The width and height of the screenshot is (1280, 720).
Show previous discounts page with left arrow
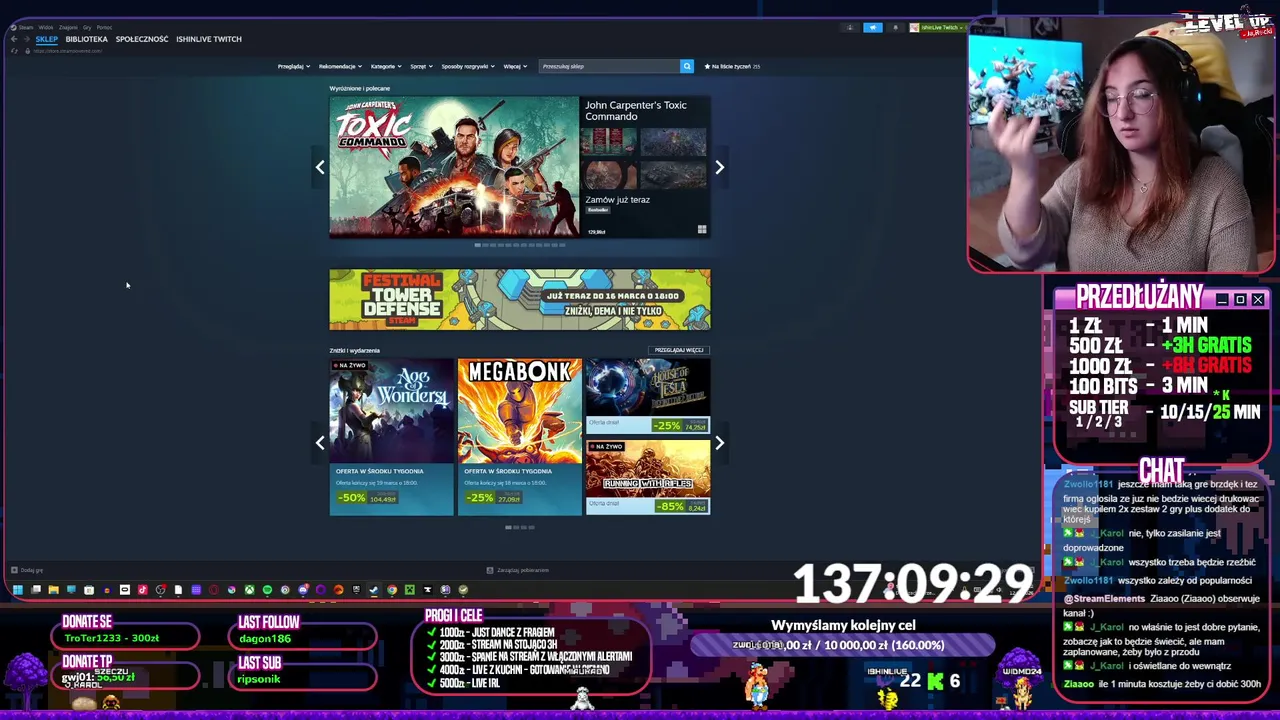(320, 442)
